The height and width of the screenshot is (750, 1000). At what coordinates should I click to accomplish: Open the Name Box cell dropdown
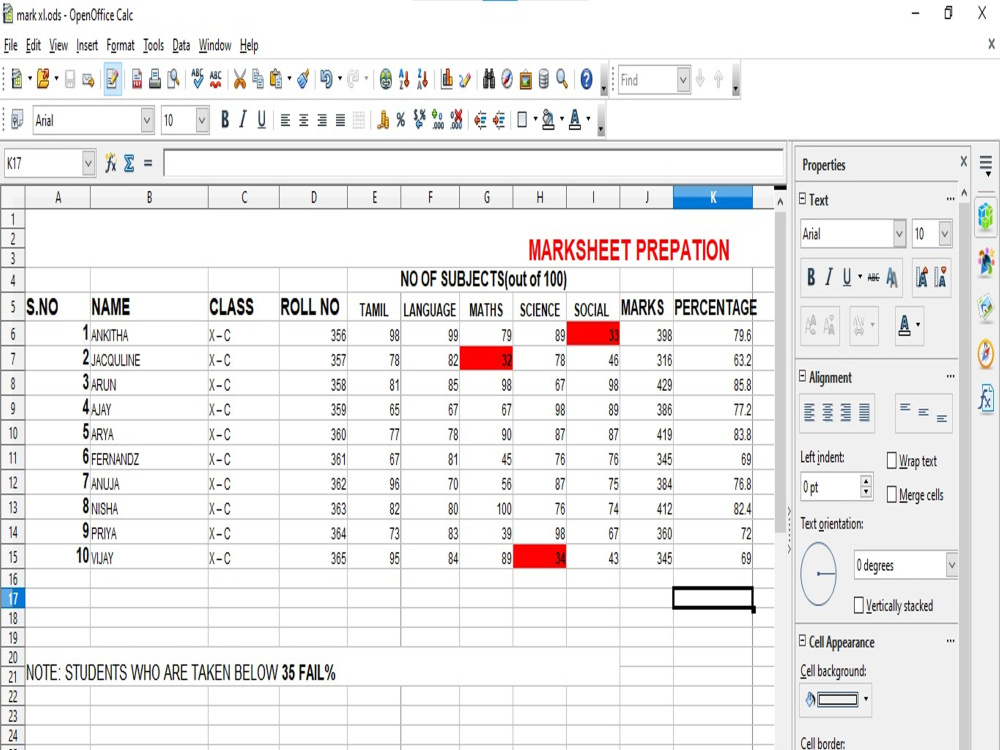click(x=88, y=163)
